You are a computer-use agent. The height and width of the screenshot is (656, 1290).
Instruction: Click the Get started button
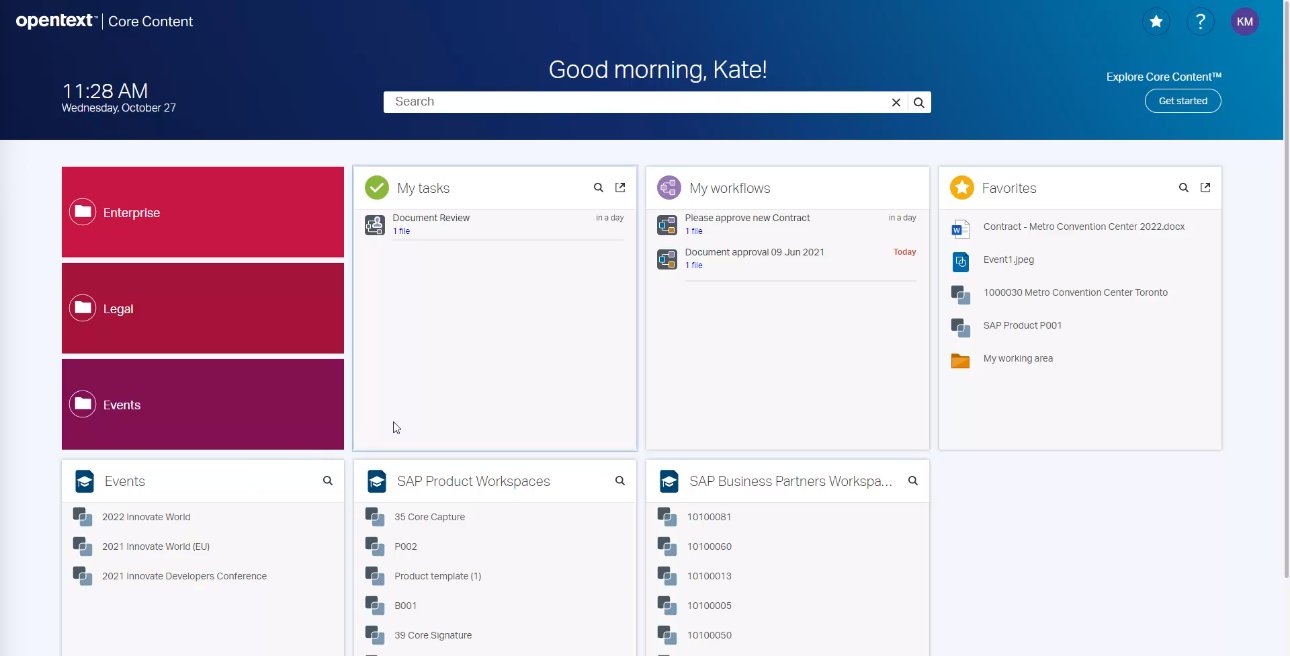(x=1182, y=101)
